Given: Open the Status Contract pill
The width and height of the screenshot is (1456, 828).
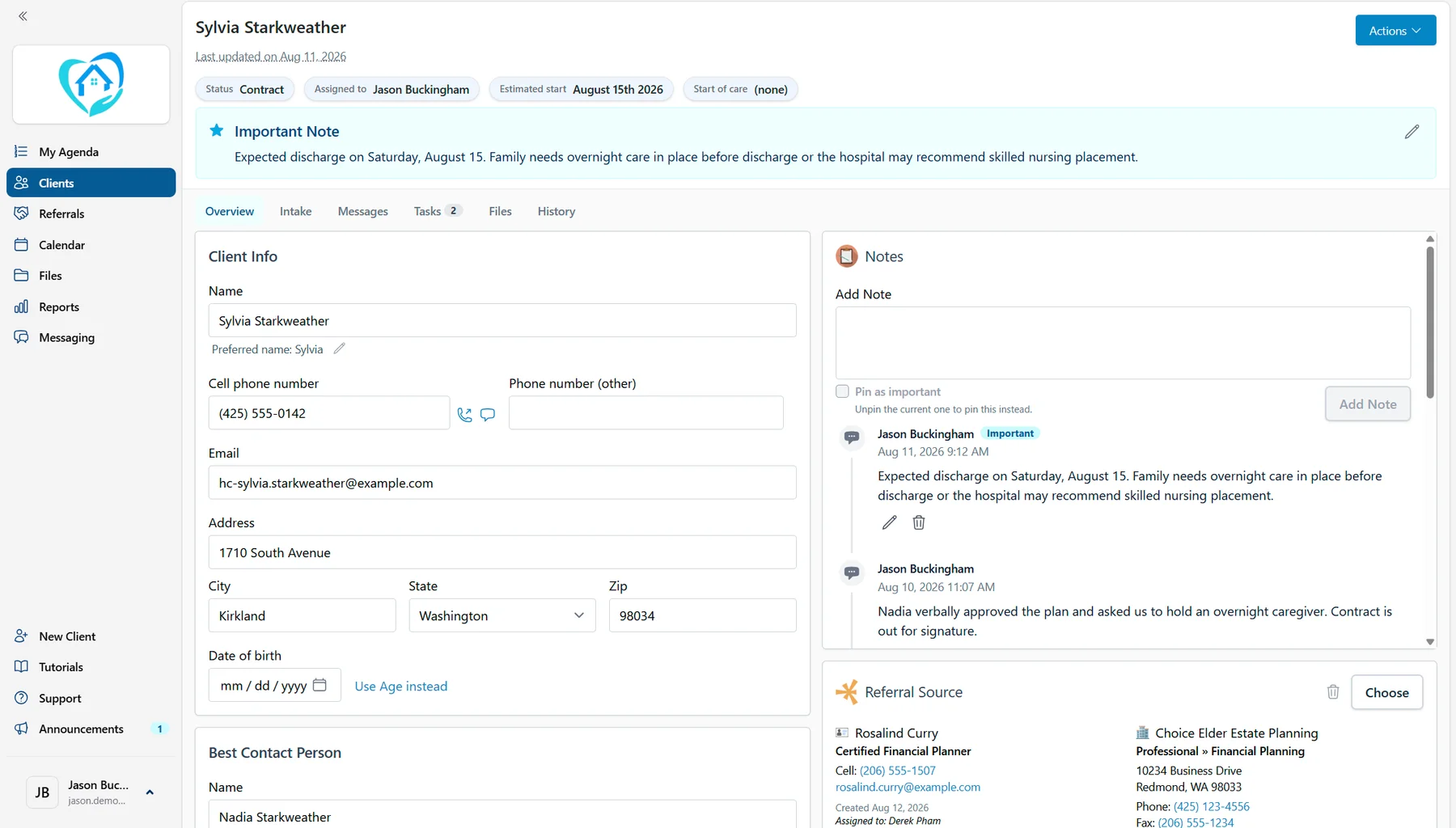Looking at the screenshot, I should (244, 89).
